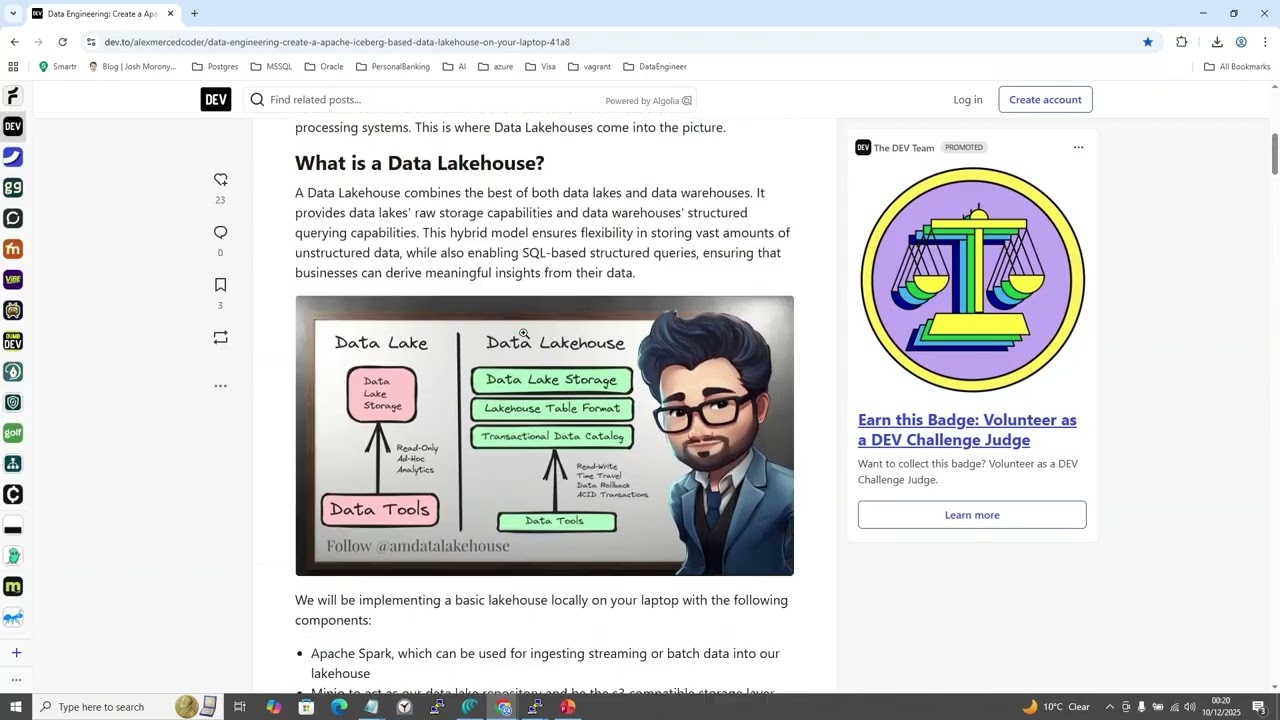The image size is (1280, 720).
Task: Select the Data Engineering browser tab
Action: (103, 13)
